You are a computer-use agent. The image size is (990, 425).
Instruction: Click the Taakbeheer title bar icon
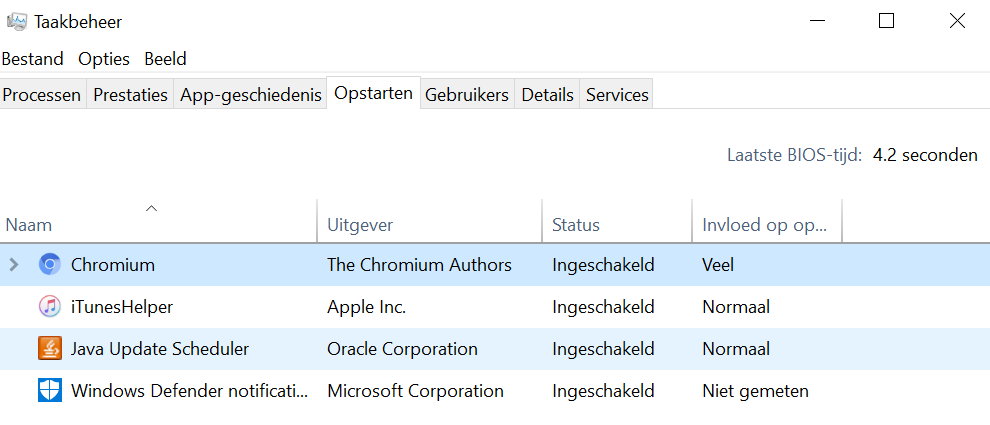coord(16,21)
